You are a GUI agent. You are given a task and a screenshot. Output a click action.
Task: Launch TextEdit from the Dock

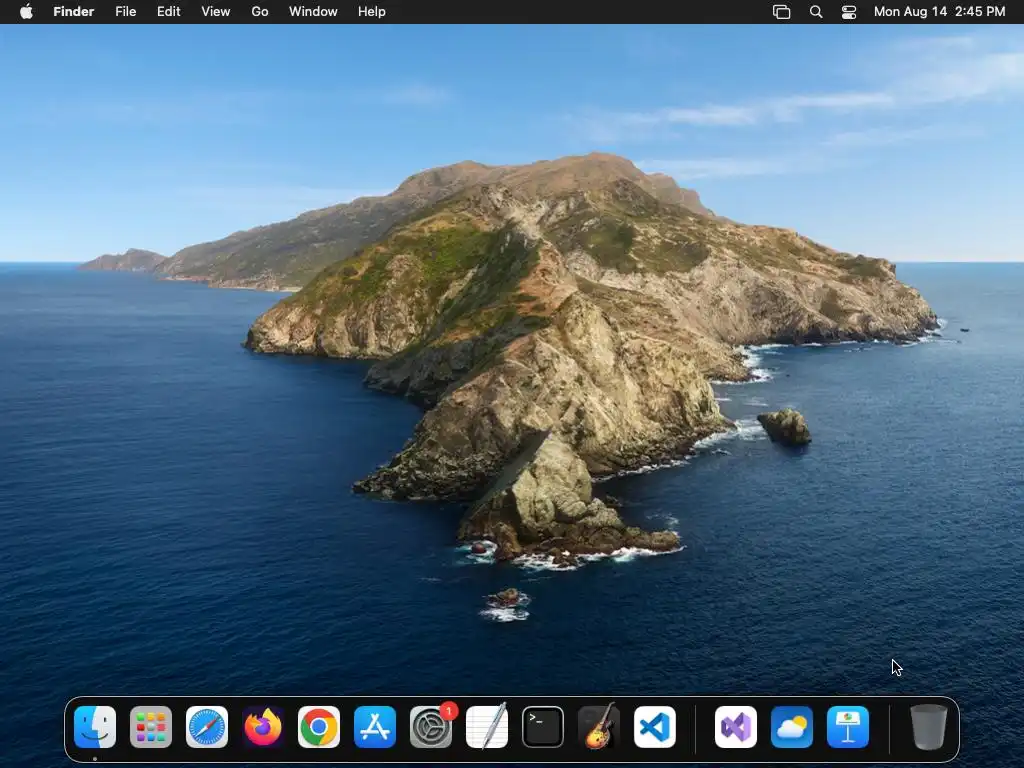tap(487, 727)
